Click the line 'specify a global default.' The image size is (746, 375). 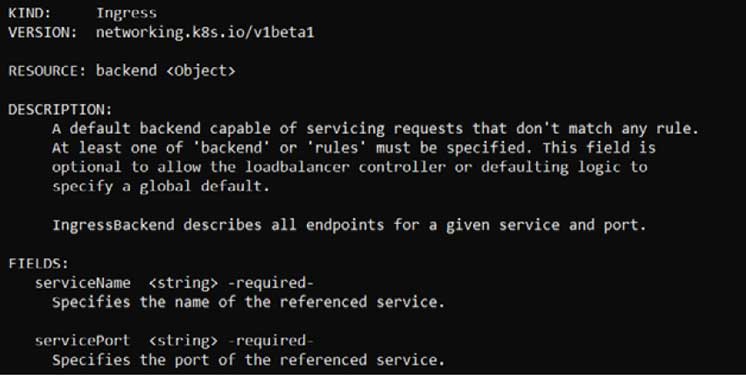161,186
